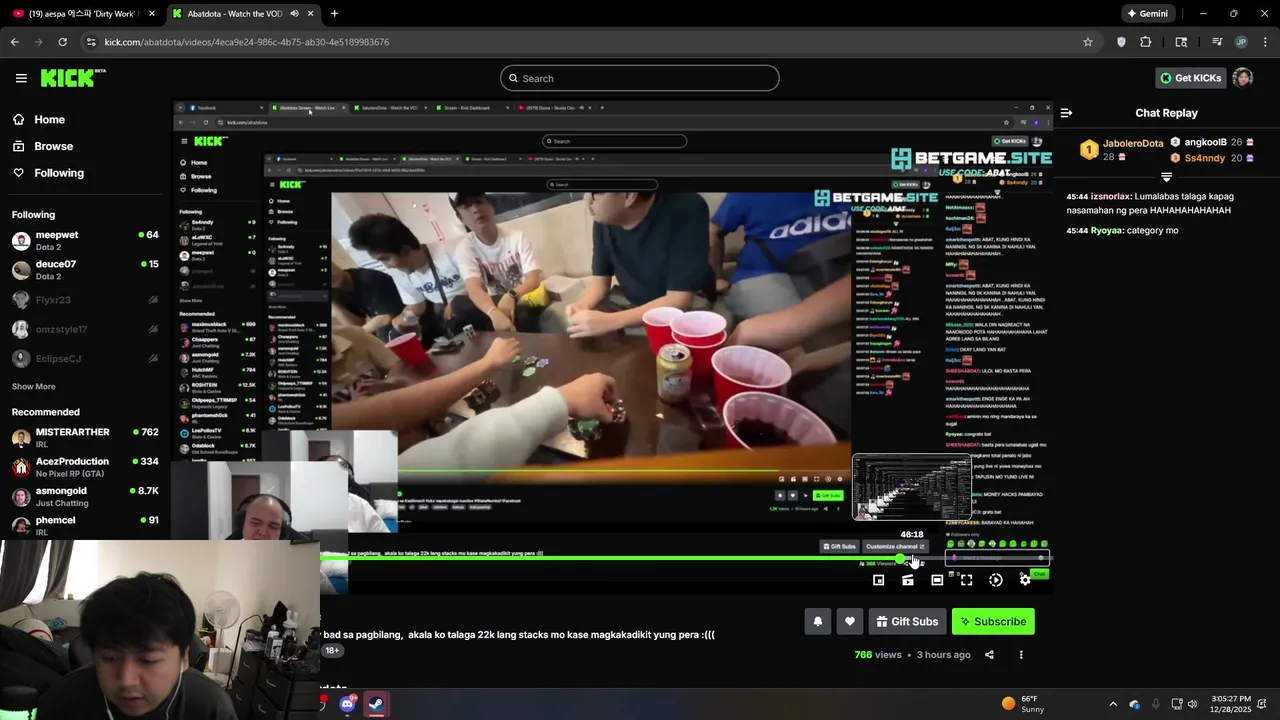Click the Gift Subs button
Viewport: 1280px width, 720px height.
[x=907, y=621]
